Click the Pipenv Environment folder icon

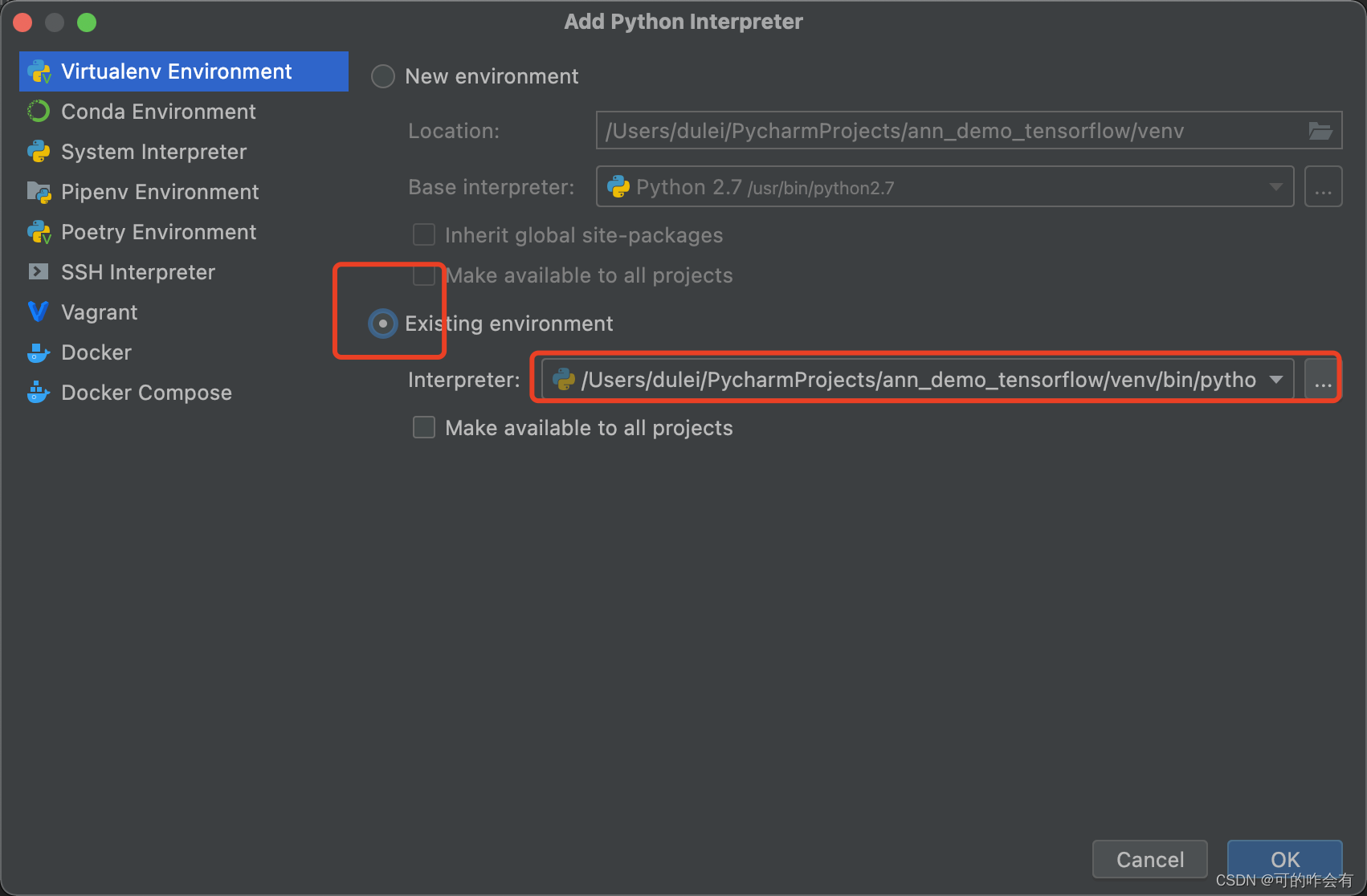39,192
